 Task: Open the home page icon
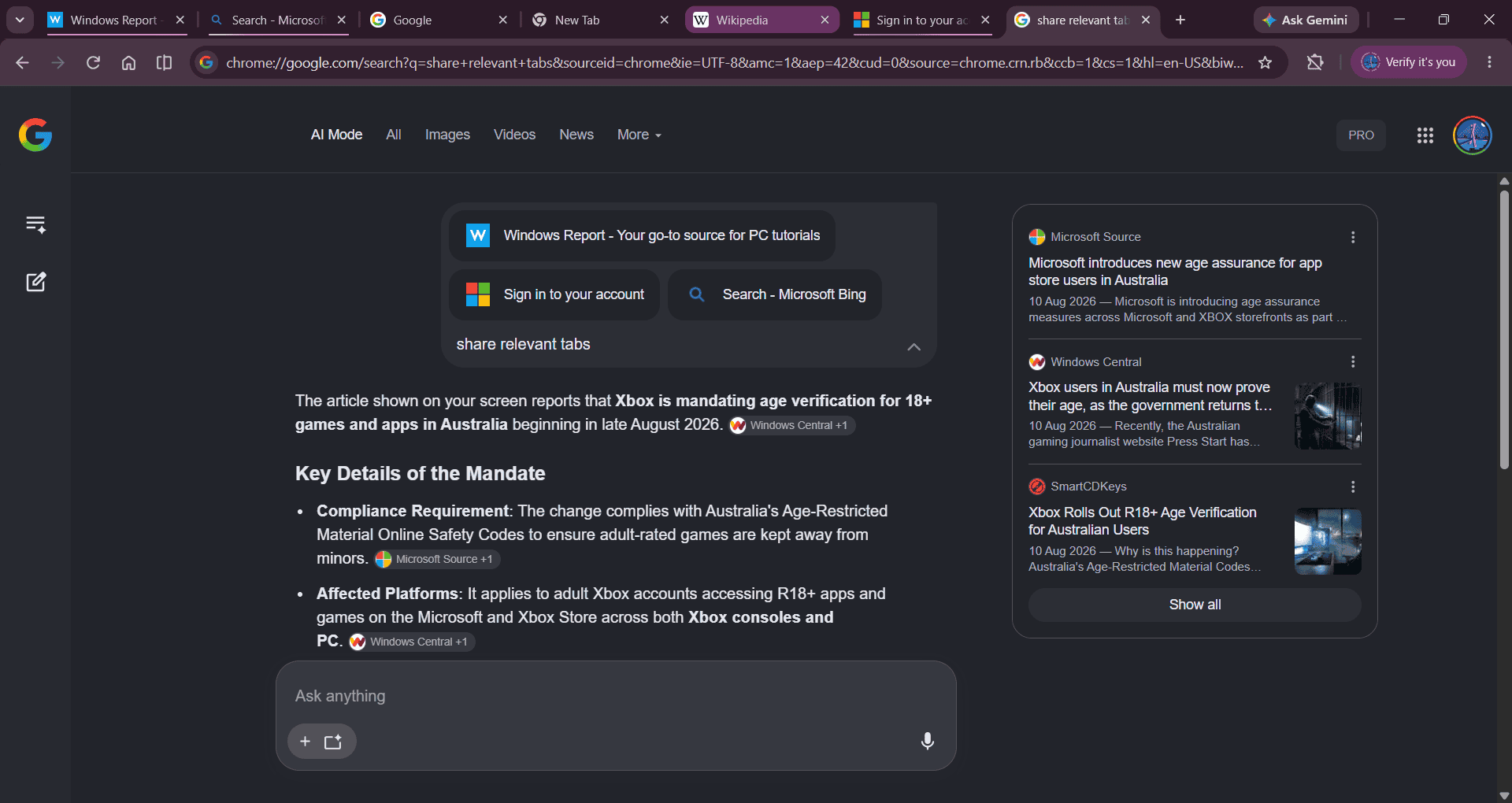pyautogui.click(x=128, y=62)
